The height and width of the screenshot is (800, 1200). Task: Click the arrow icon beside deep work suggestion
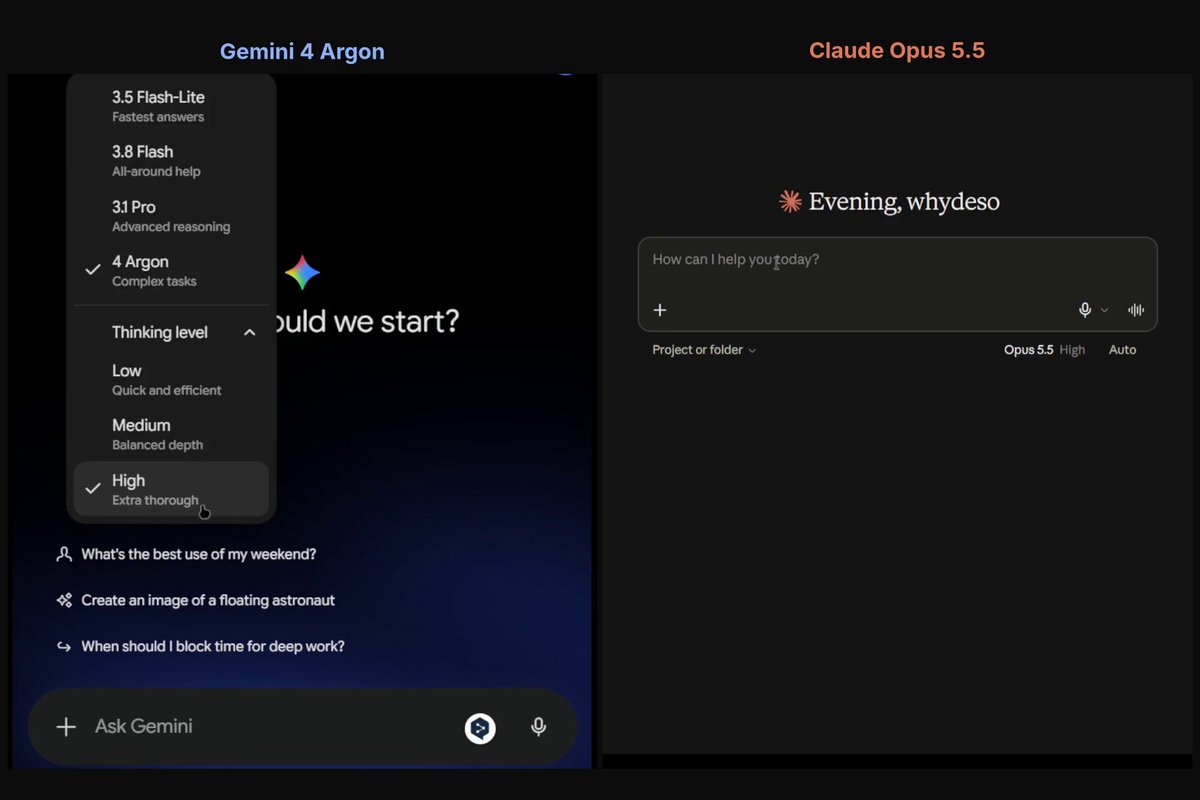[64, 646]
